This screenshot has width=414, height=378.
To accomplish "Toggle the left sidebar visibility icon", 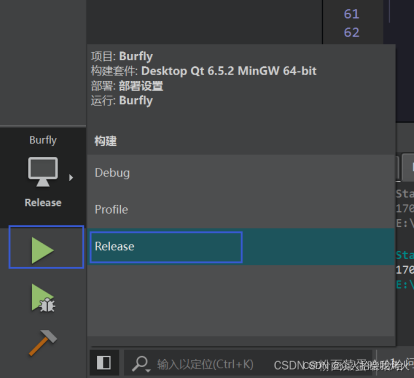I will [x=104, y=363].
